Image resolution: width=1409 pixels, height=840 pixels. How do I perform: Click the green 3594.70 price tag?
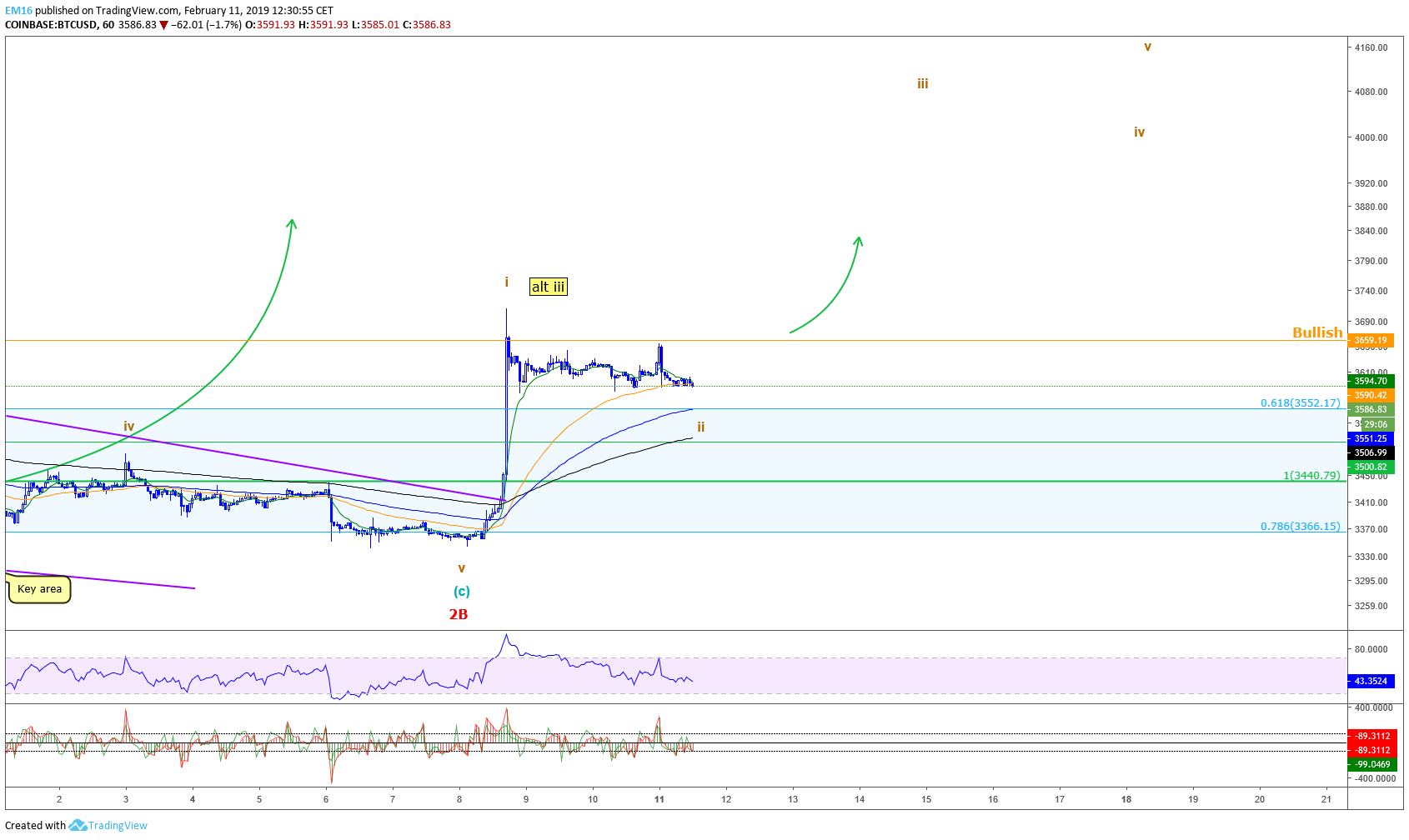(1371, 381)
